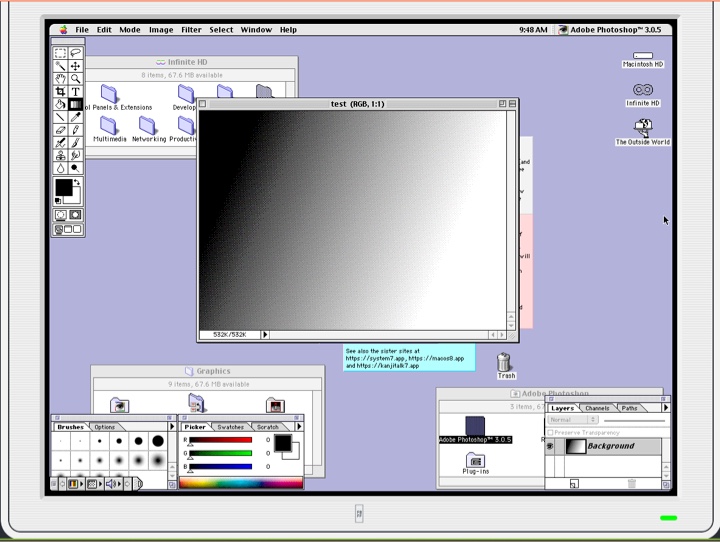This screenshot has height=542, width=720.
Task: Open the Normal blend mode dropdown
Action: [573, 420]
